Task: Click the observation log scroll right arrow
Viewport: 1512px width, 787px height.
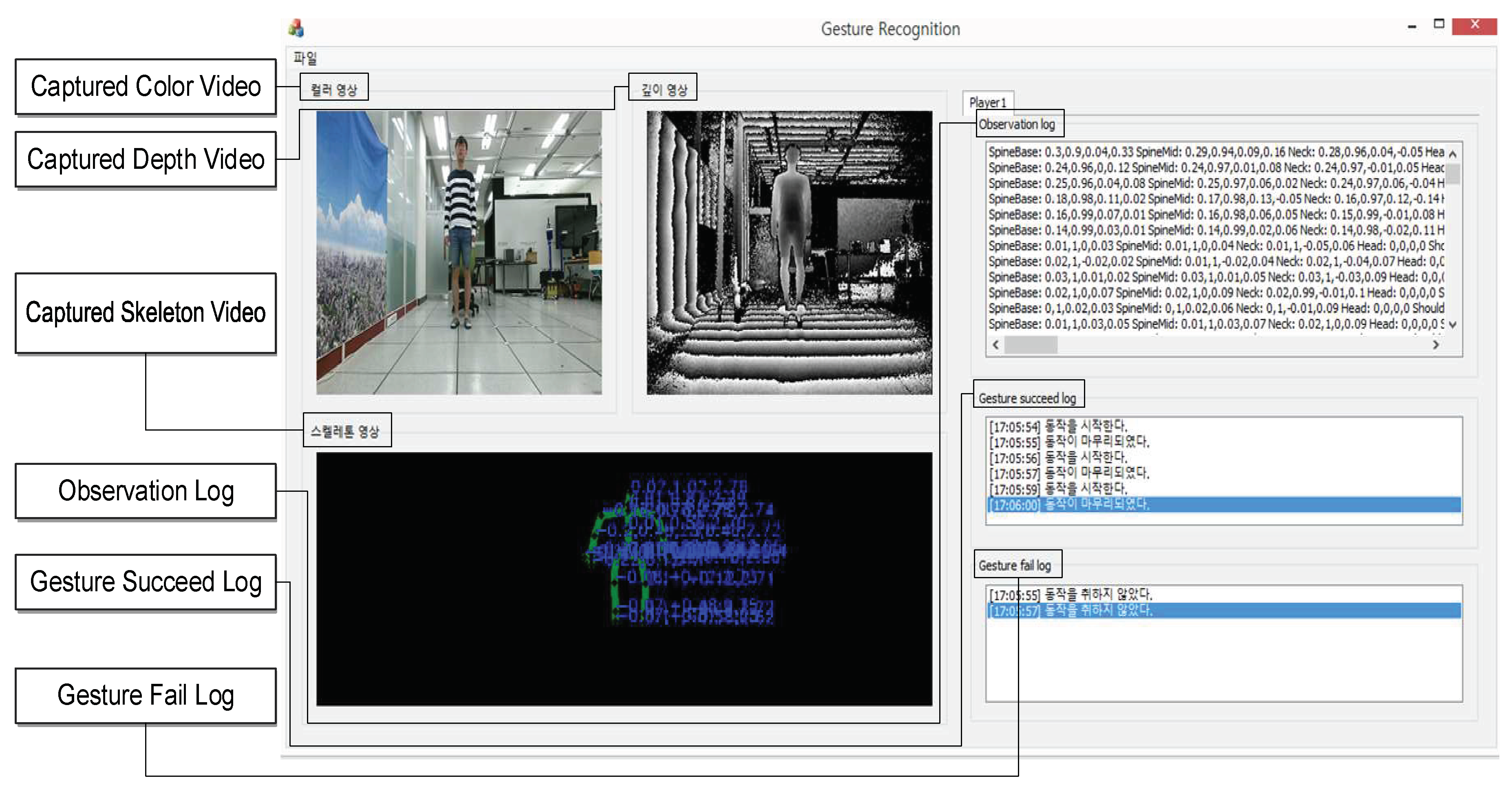Action: [x=1436, y=345]
